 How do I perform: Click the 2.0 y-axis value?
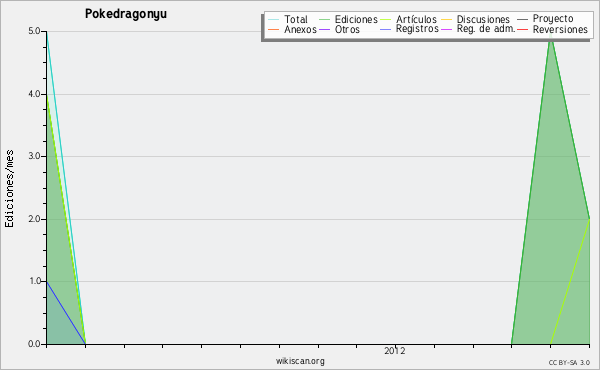coord(34,219)
